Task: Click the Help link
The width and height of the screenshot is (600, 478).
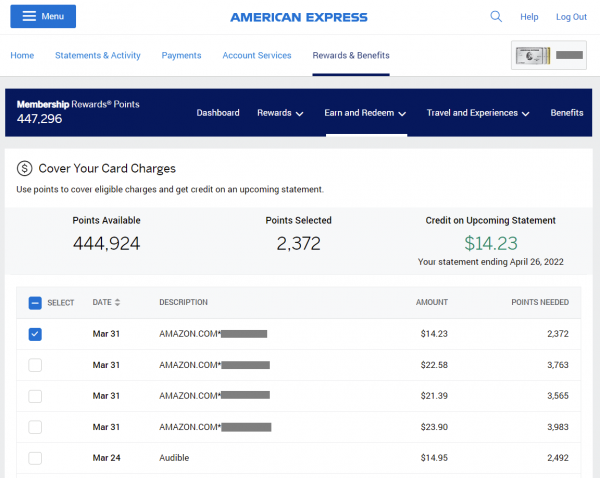Action: pos(529,17)
